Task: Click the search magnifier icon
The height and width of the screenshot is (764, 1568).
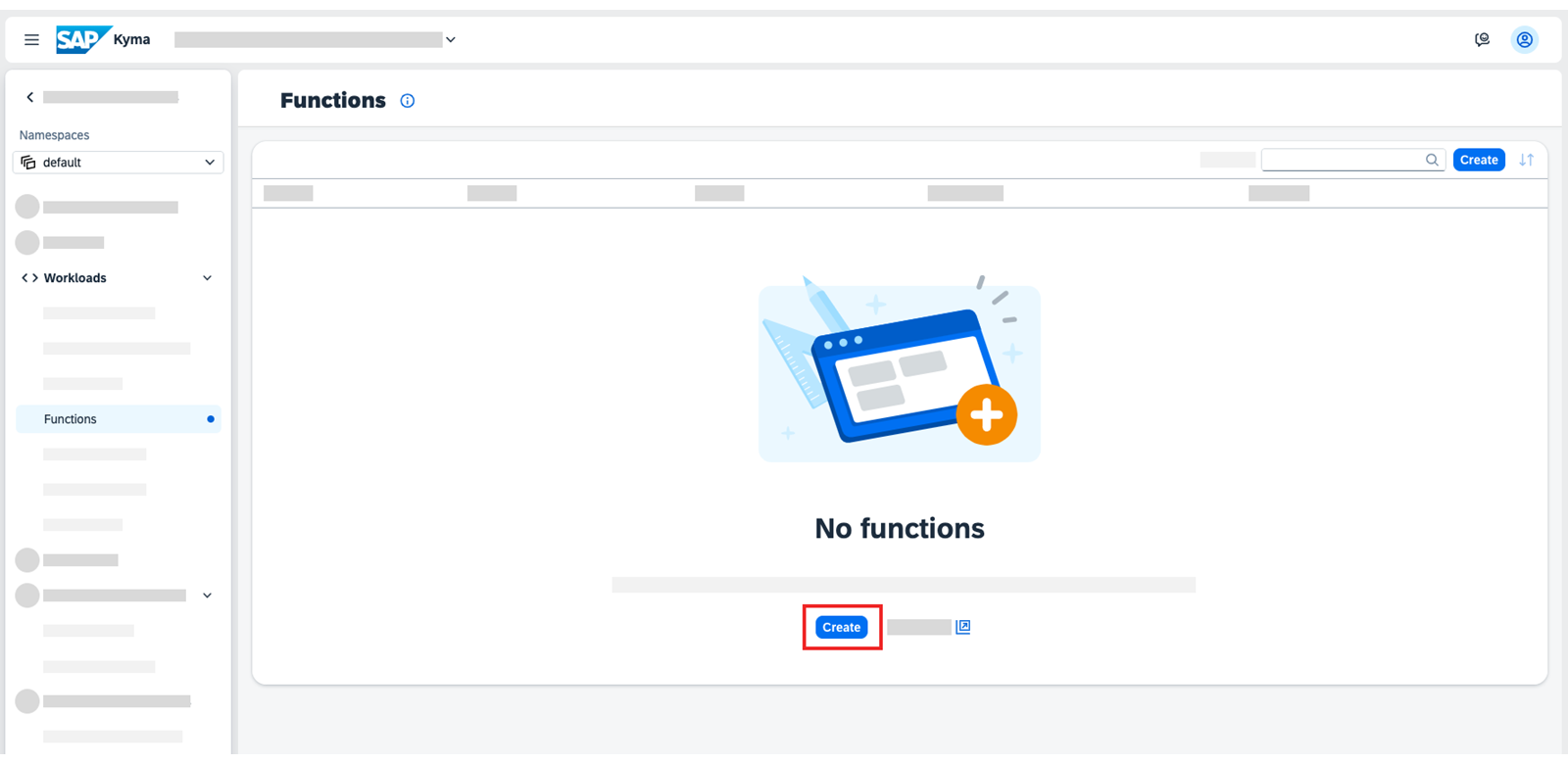Action: pos(1432,160)
